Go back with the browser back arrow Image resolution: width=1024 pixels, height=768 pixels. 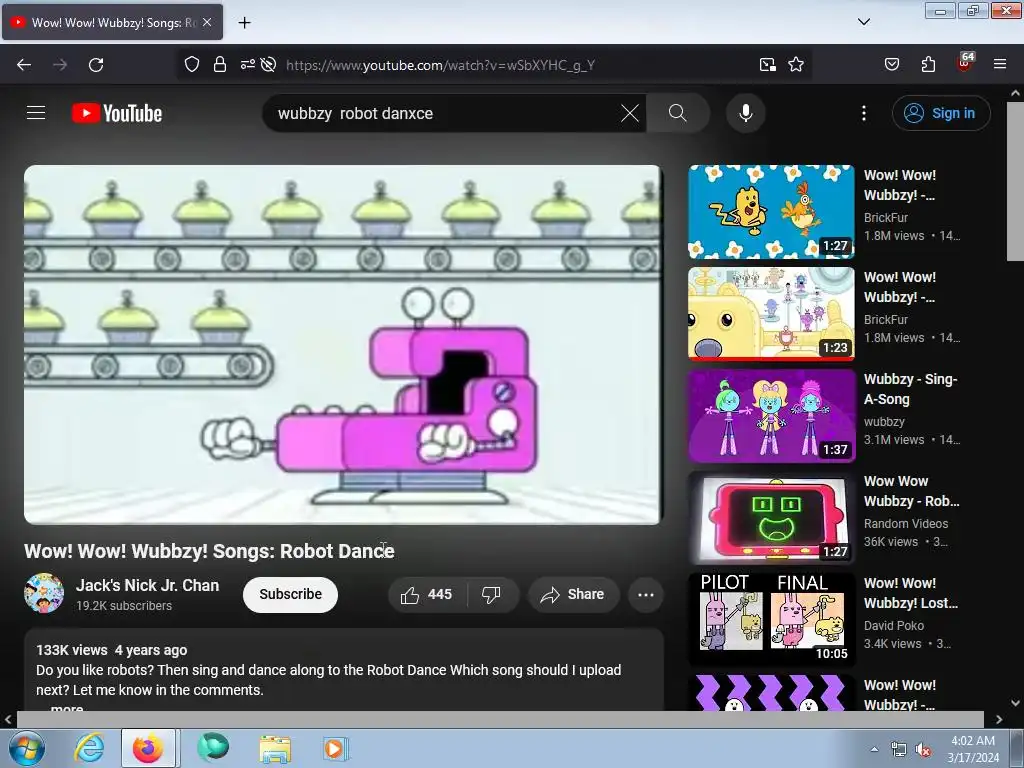[x=24, y=65]
